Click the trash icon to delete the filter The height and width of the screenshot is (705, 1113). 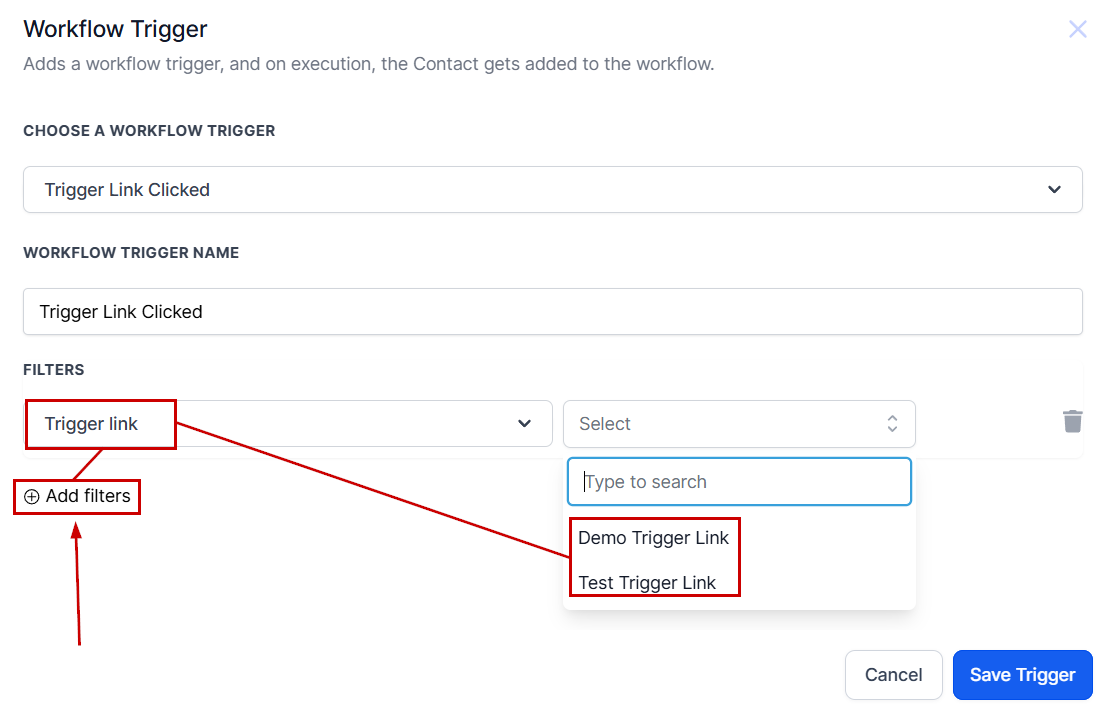[x=1072, y=421]
